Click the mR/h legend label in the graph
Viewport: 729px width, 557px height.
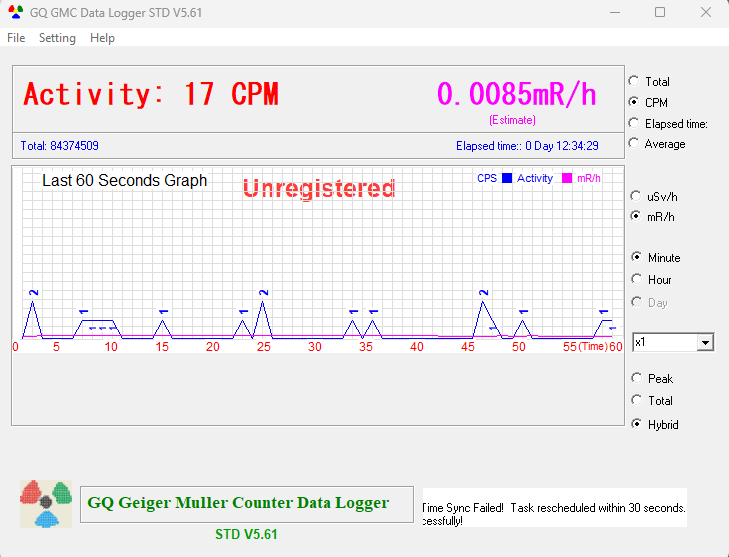coord(589,178)
